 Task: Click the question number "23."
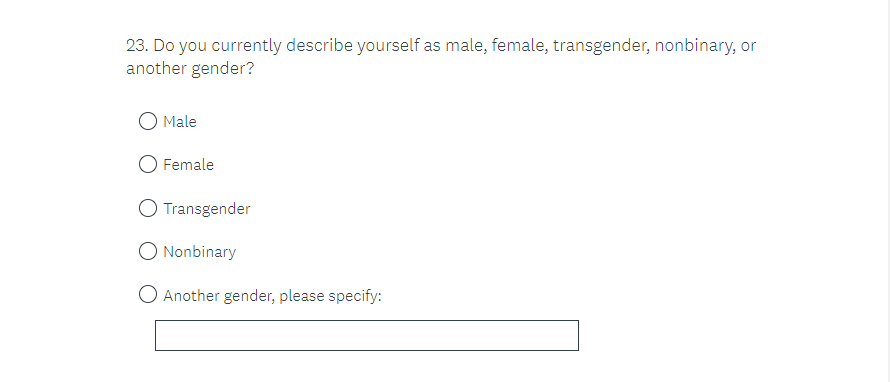click(x=137, y=45)
